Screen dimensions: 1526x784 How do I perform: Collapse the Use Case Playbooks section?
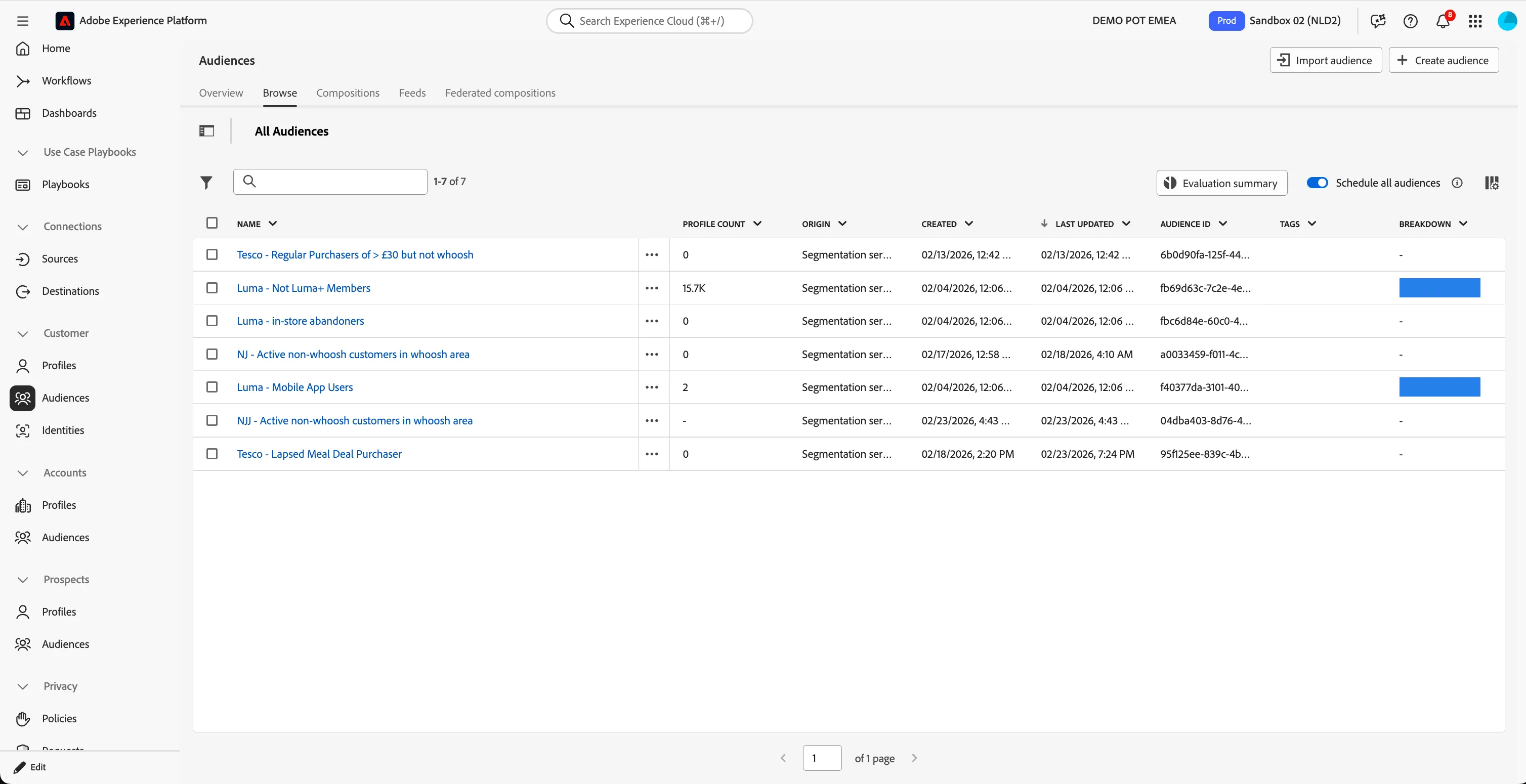point(22,153)
